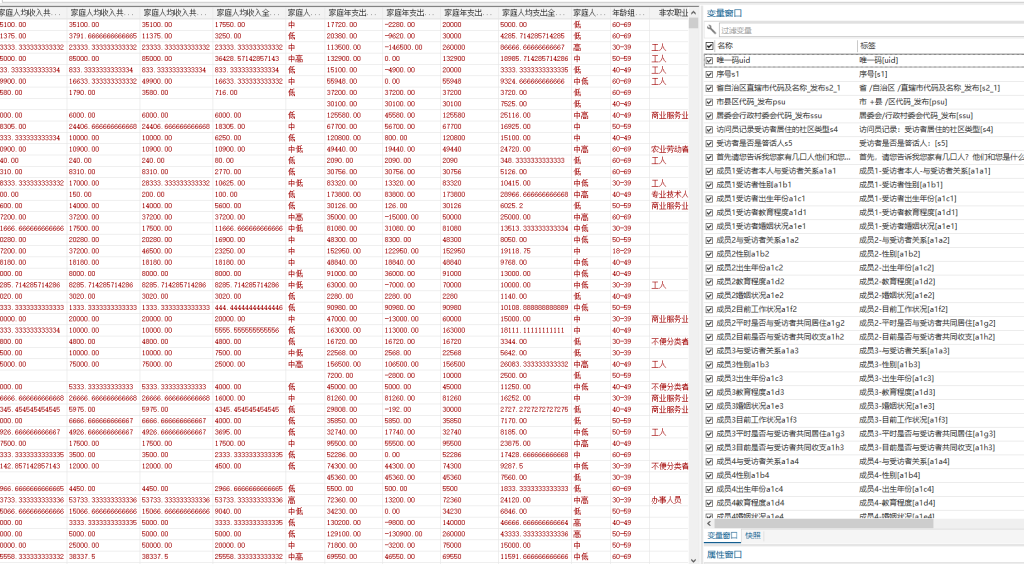Toggle checkbox for 受访者是否是答话人s5

tap(710, 143)
